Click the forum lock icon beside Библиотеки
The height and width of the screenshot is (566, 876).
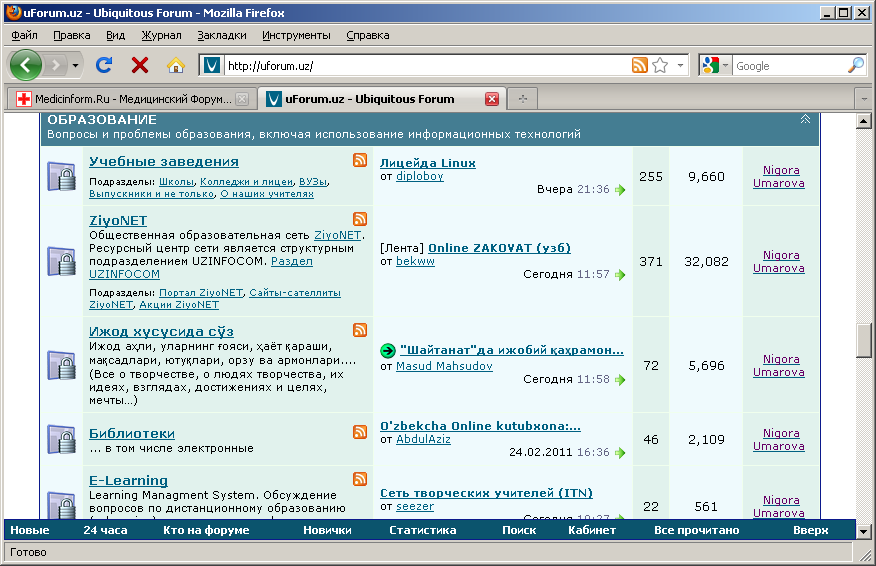pos(61,439)
